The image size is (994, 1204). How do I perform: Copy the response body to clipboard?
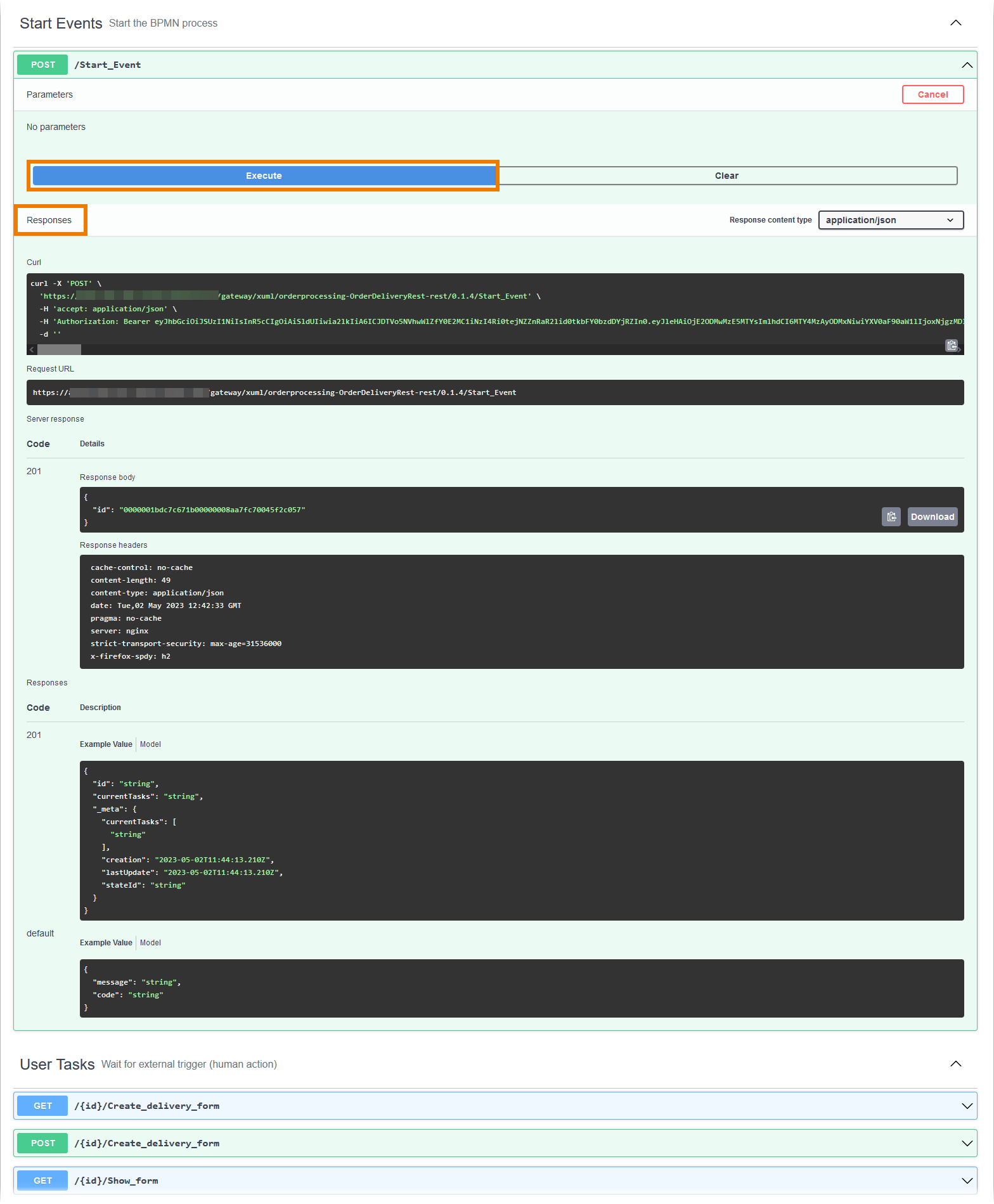891,517
